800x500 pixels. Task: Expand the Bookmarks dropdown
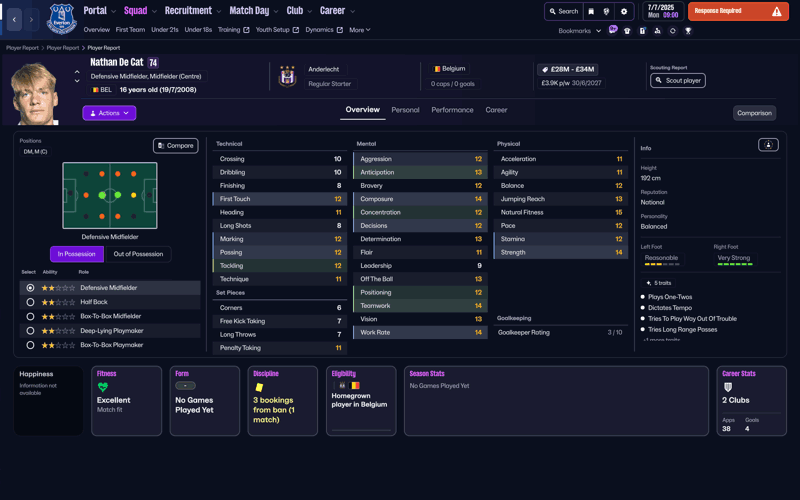tap(580, 31)
